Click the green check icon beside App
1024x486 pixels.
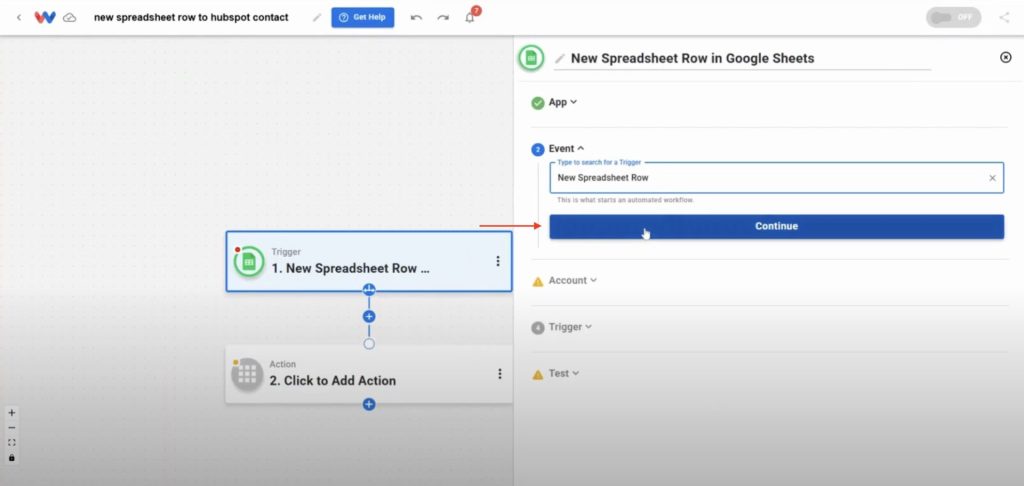pos(537,103)
